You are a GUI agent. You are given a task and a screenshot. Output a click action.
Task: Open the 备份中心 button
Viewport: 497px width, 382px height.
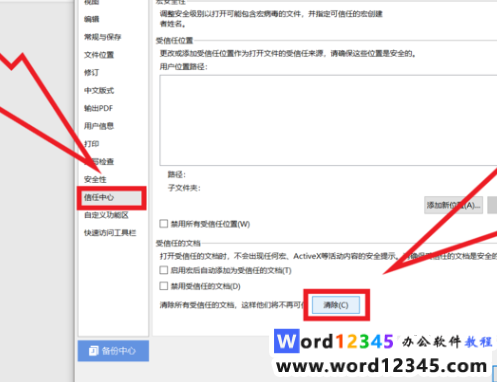[113, 351]
